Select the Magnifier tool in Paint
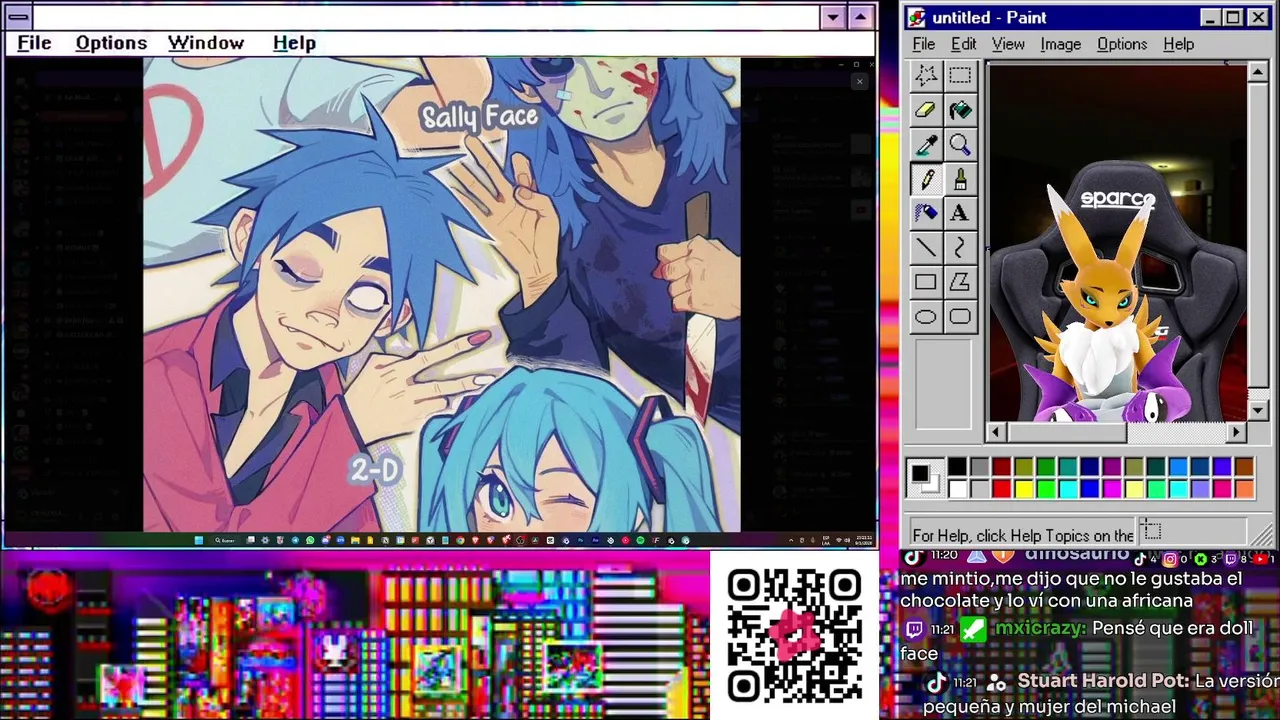1280x720 pixels. (960, 145)
